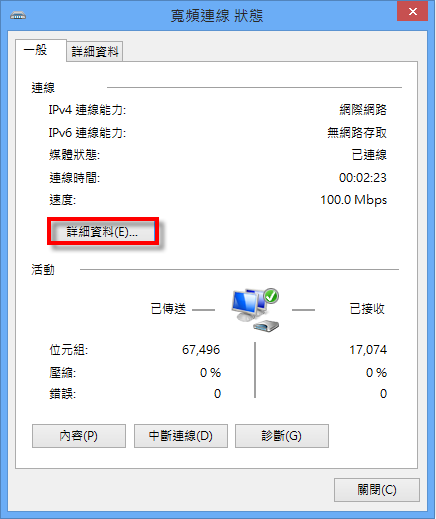Switch to the 詳細資料 tab
The height and width of the screenshot is (519, 436).
pyautogui.click(x=95, y=52)
